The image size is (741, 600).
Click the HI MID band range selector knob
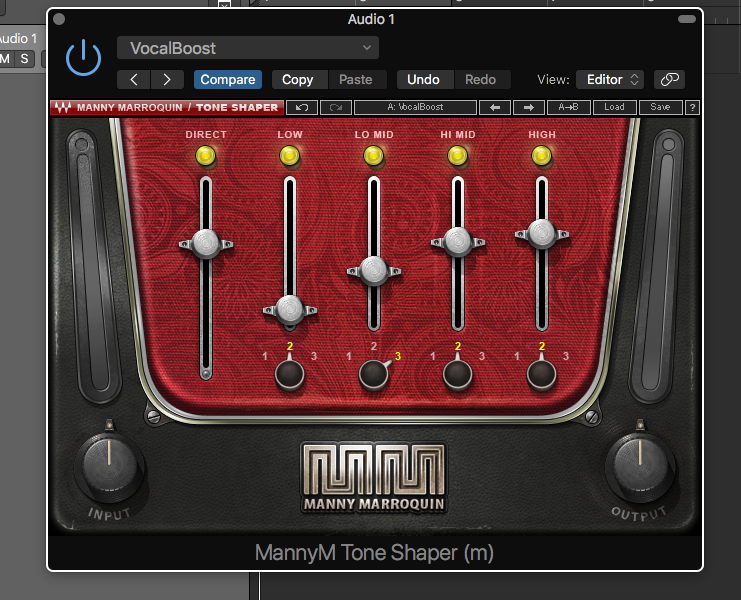(457, 375)
